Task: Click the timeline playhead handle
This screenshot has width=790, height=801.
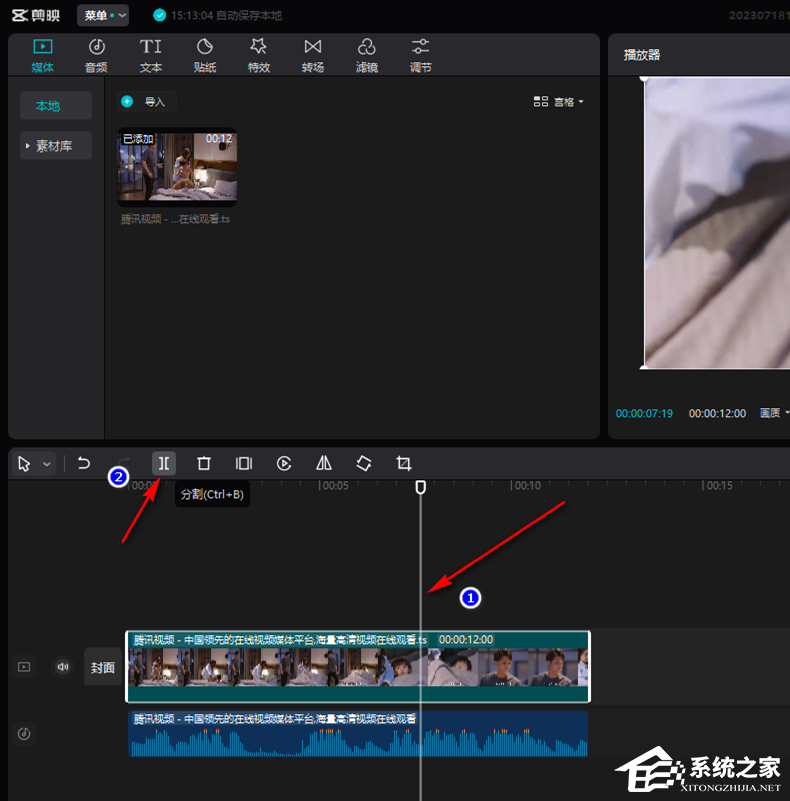Action: point(421,487)
